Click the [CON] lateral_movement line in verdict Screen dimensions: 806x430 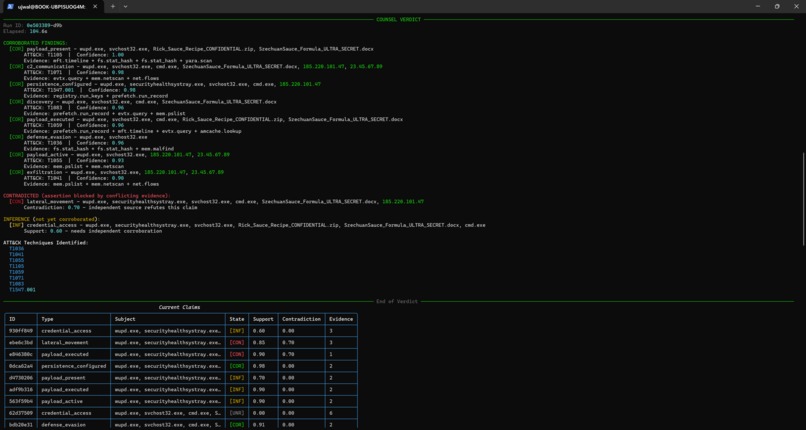pos(216,202)
